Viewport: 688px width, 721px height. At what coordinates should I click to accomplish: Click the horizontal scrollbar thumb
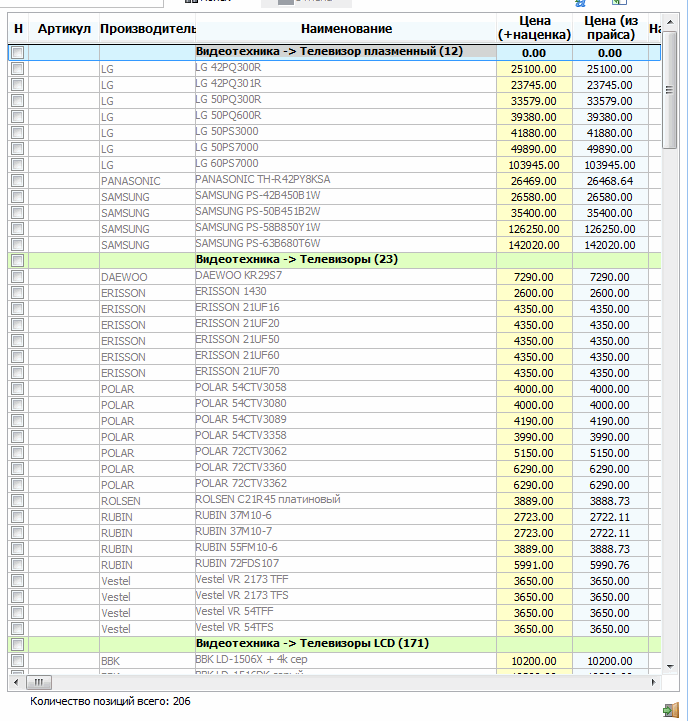point(39,682)
